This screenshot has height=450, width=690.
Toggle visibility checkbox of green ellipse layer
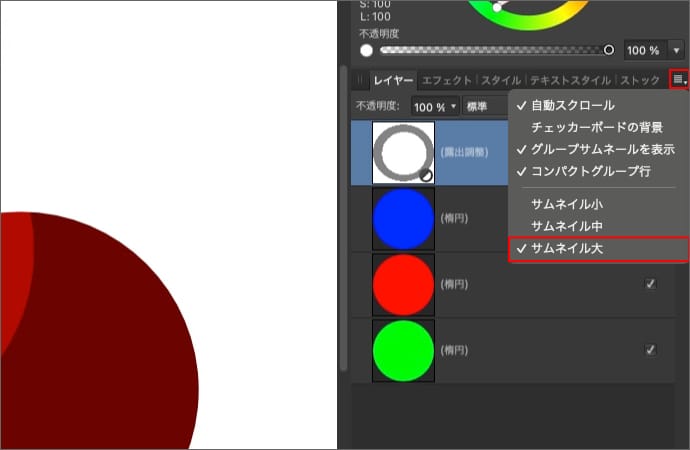click(x=651, y=350)
